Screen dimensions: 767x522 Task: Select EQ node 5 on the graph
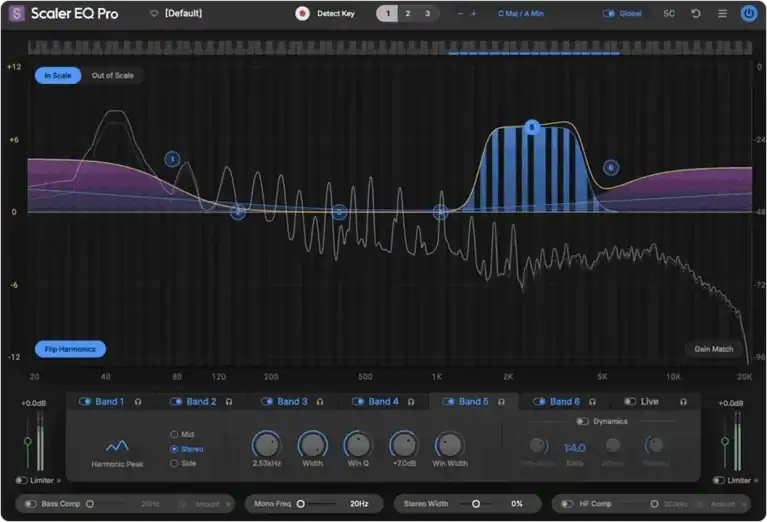pyautogui.click(x=532, y=127)
